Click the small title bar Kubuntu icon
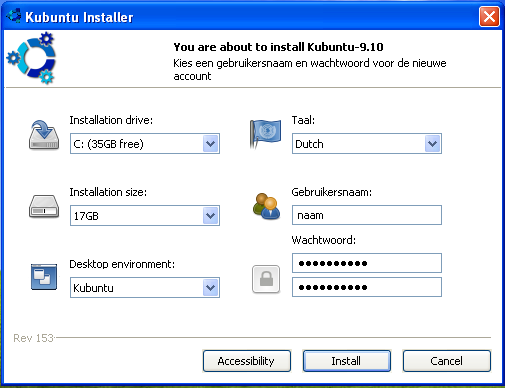The height and width of the screenshot is (388, 505). click(14, 16)
